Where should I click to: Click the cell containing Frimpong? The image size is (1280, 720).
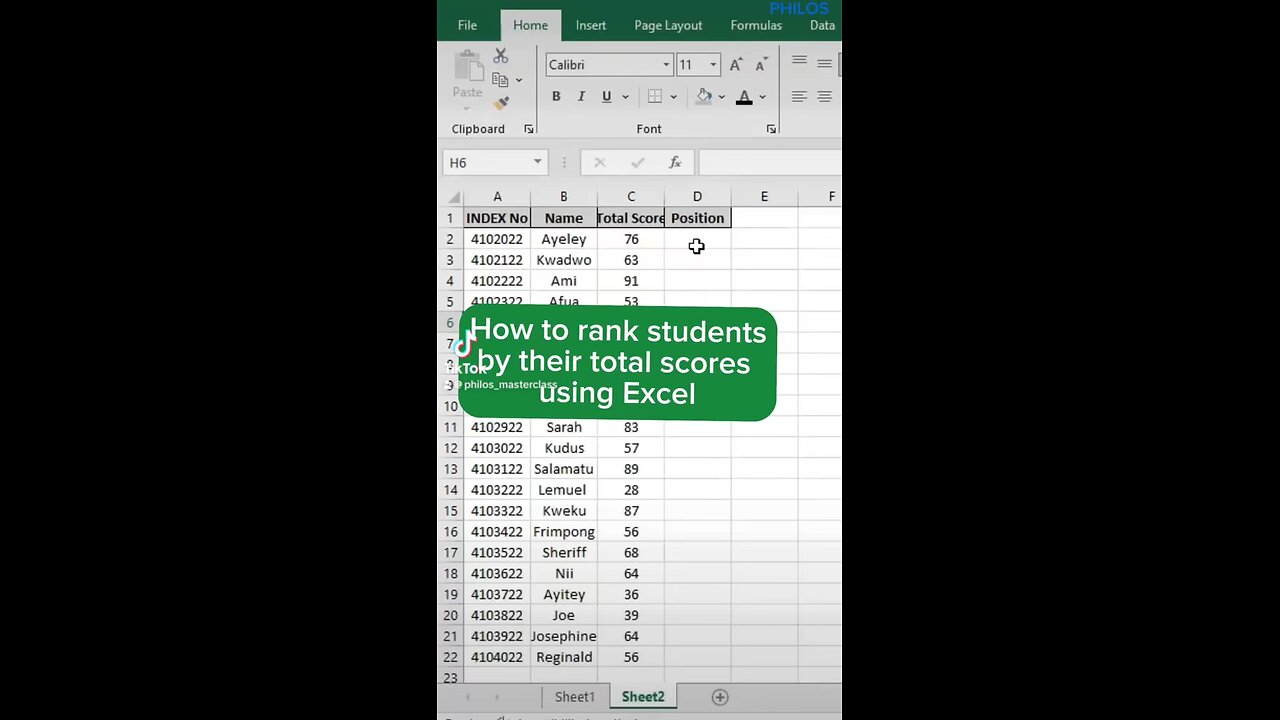tap(564, 532)
